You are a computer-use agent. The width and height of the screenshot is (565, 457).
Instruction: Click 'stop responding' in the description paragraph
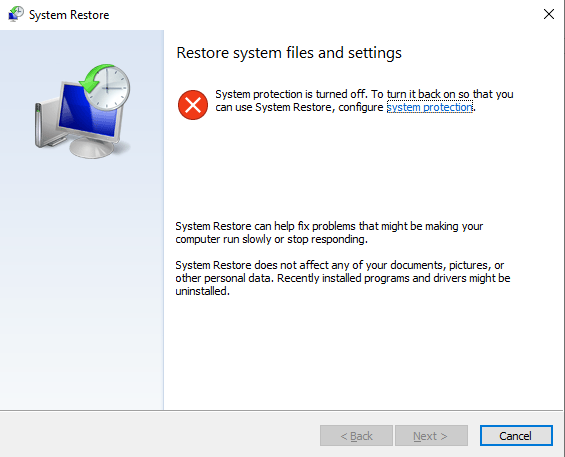point(326,239)
